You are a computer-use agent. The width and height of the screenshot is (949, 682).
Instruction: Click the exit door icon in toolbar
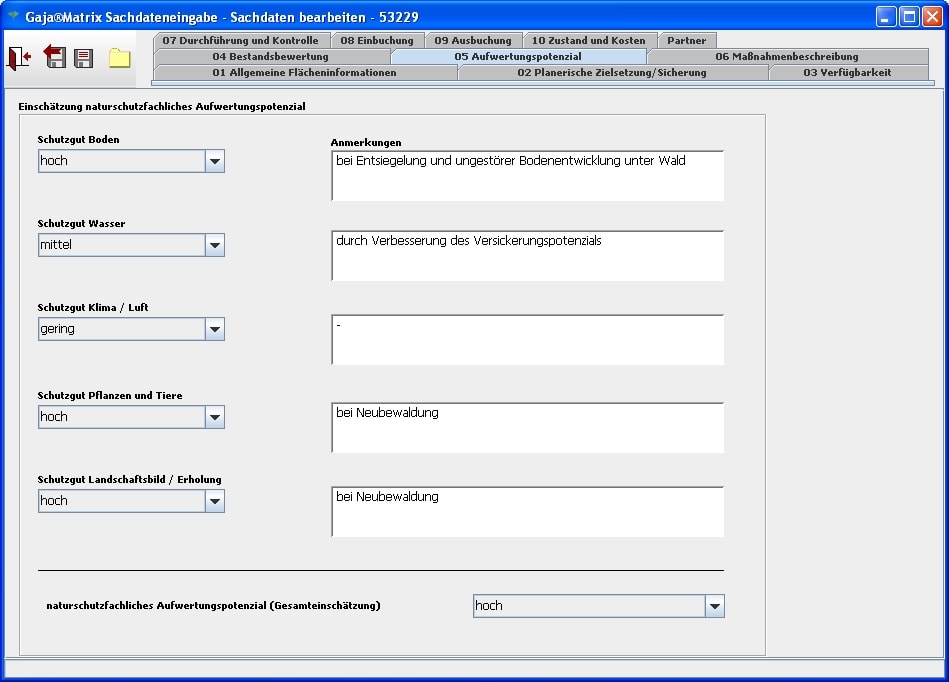[x=19, y=58]
